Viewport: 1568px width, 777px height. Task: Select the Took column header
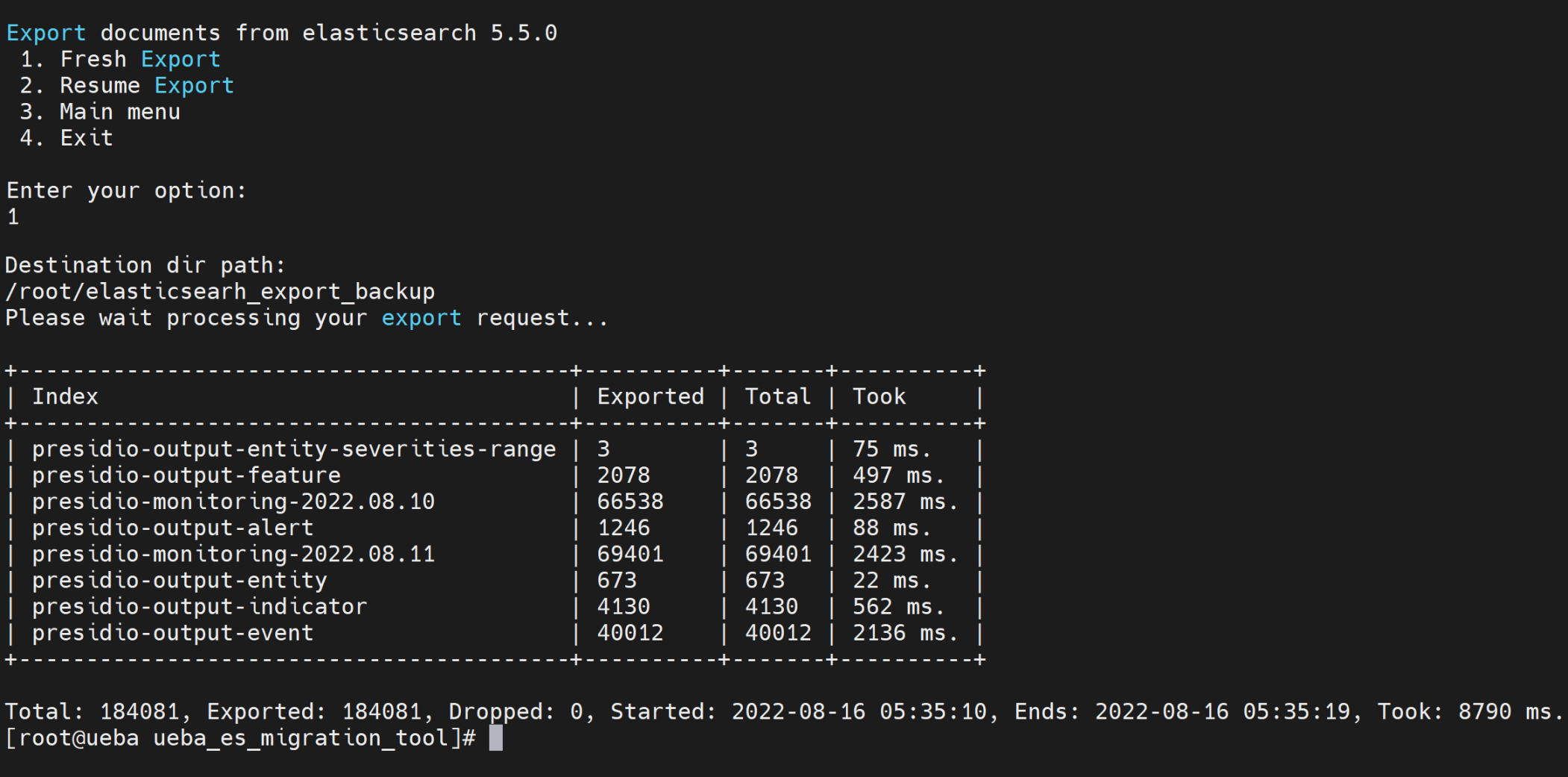(x=879, y=396)
